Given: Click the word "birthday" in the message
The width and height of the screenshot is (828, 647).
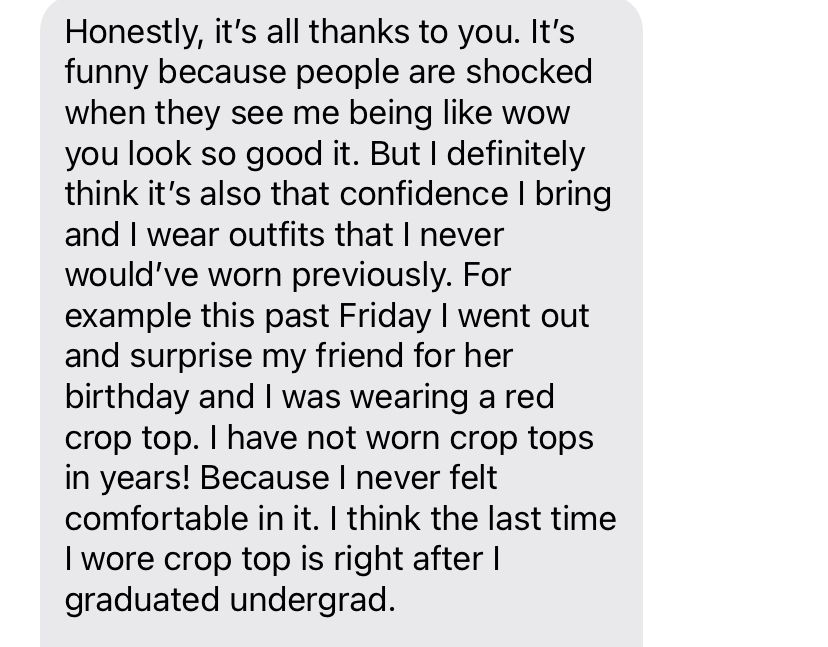Looking at the screenshot, I should pos(127,398).
